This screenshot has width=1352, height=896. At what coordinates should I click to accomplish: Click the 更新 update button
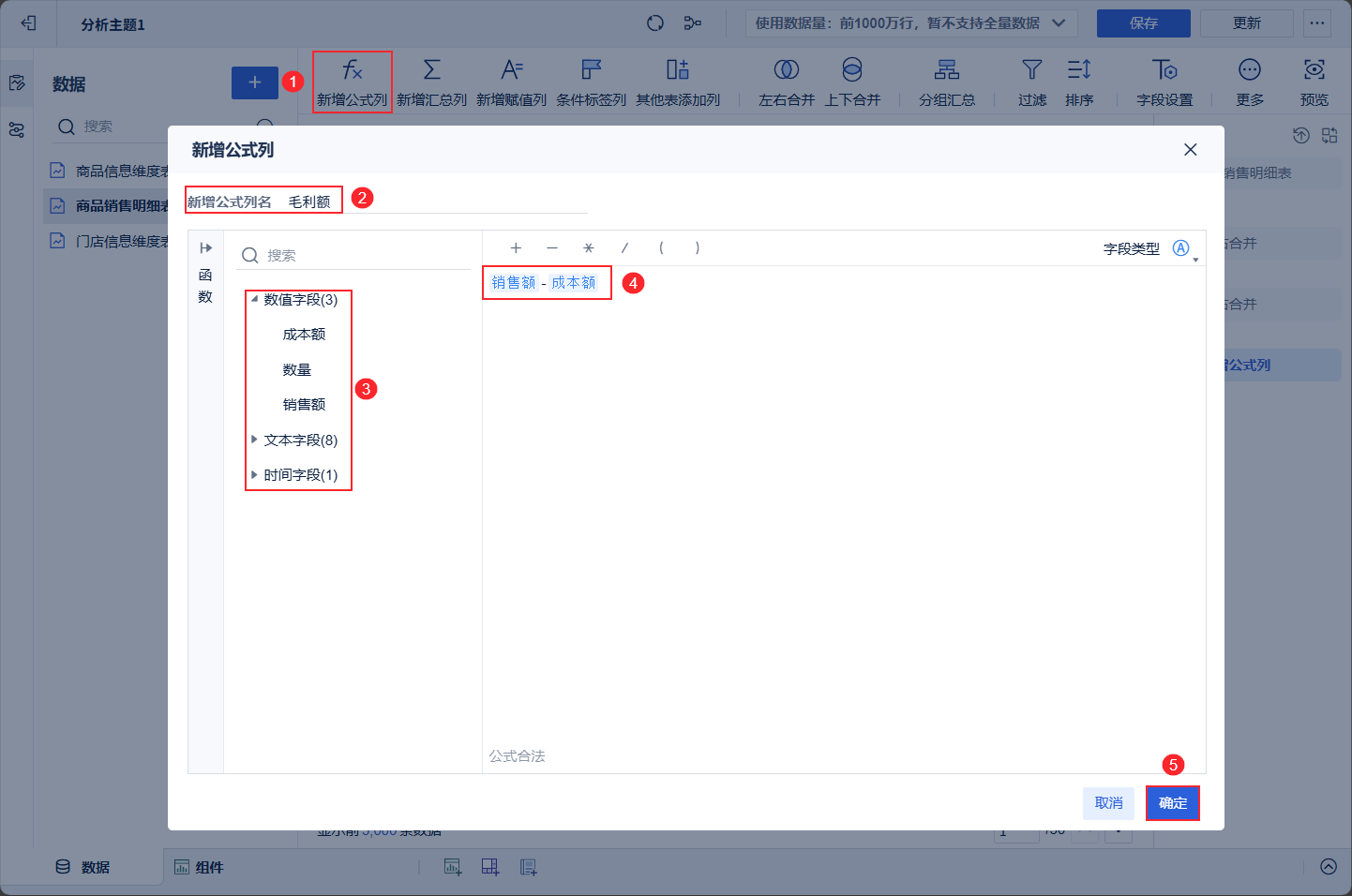[x=1247, y=23]
